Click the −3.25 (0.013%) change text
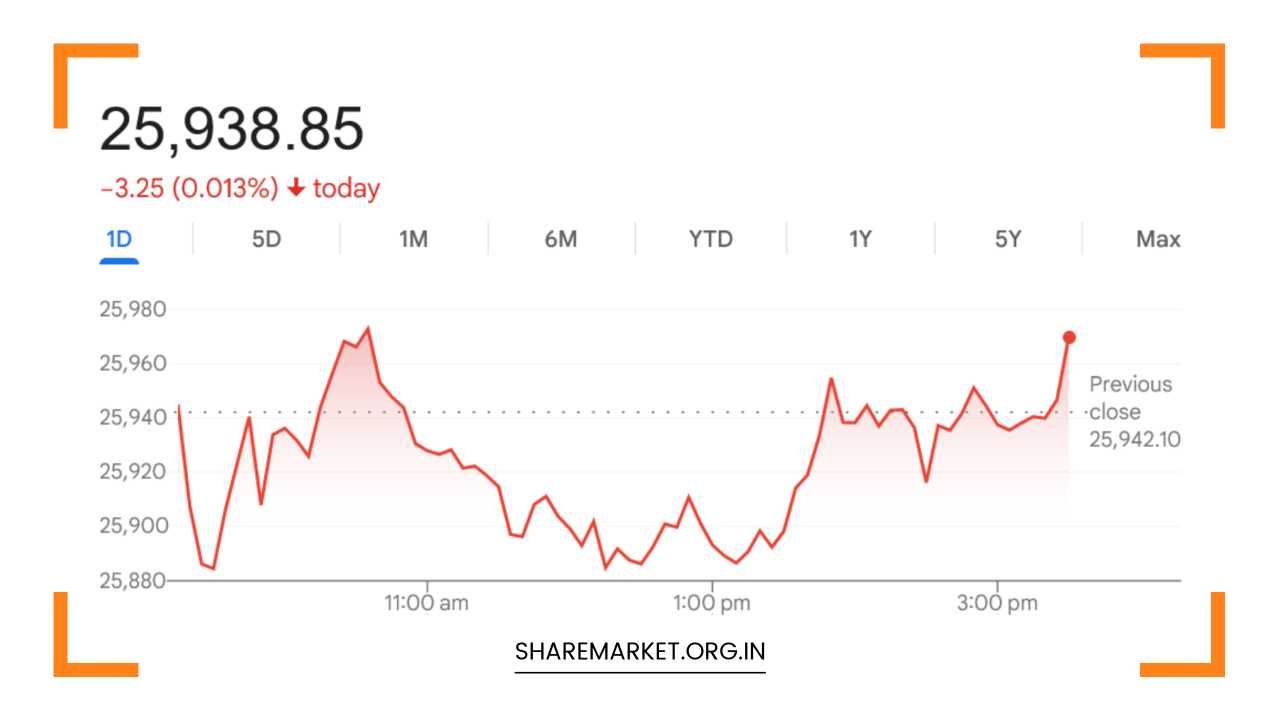This screenshot has height=720, width=1280. click(189, 188)
